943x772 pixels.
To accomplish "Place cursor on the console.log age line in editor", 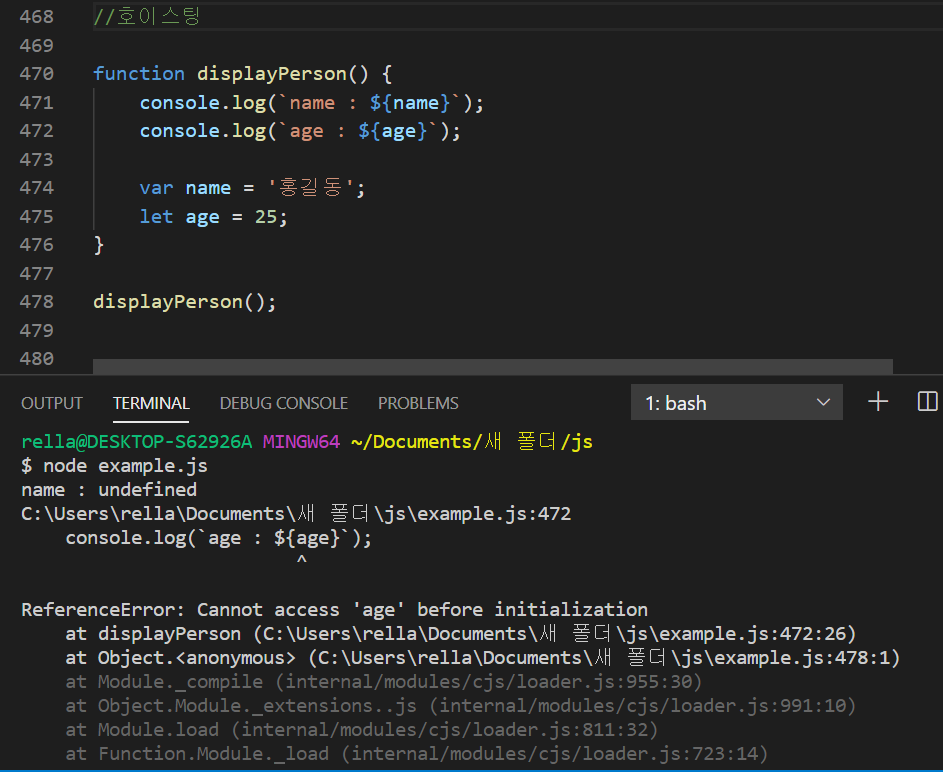I will click(300, 131).
